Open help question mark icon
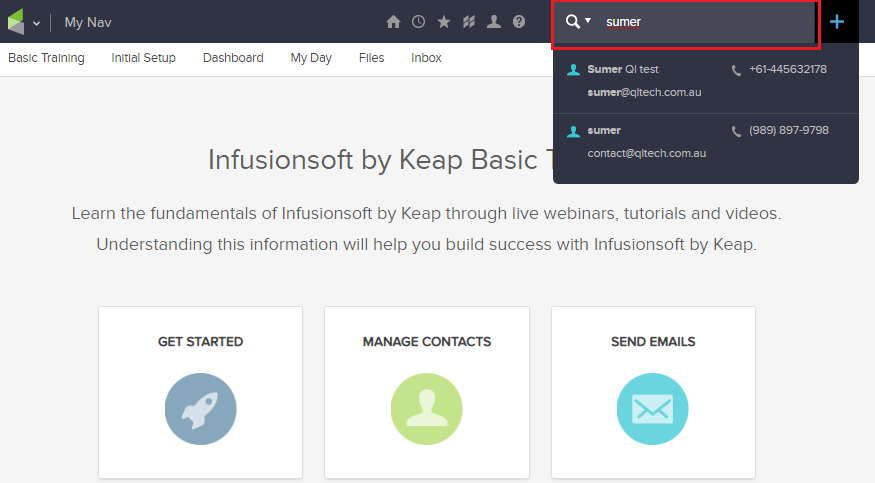 [519, 22]
